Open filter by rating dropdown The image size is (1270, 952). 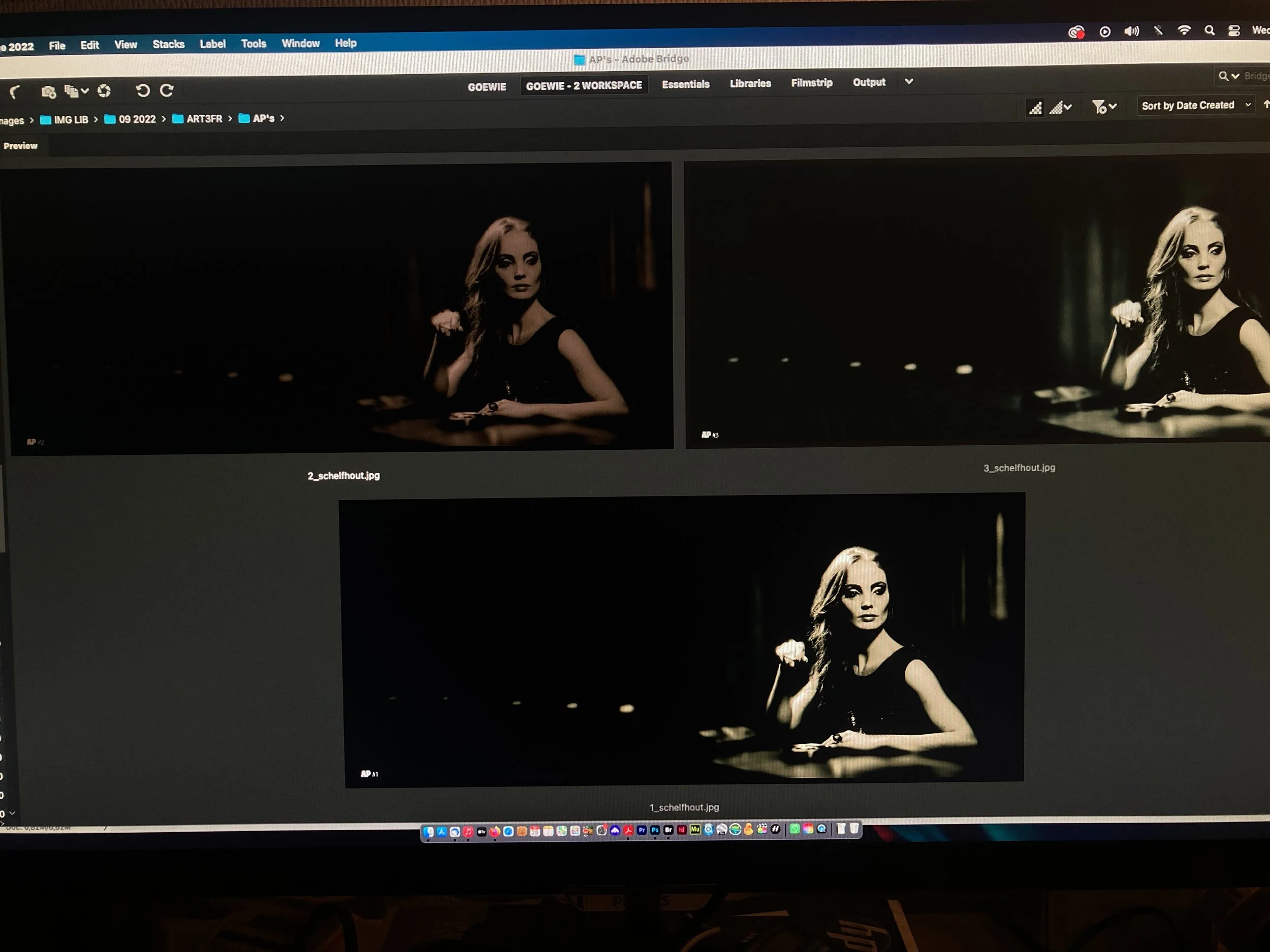coord(1103,107)
